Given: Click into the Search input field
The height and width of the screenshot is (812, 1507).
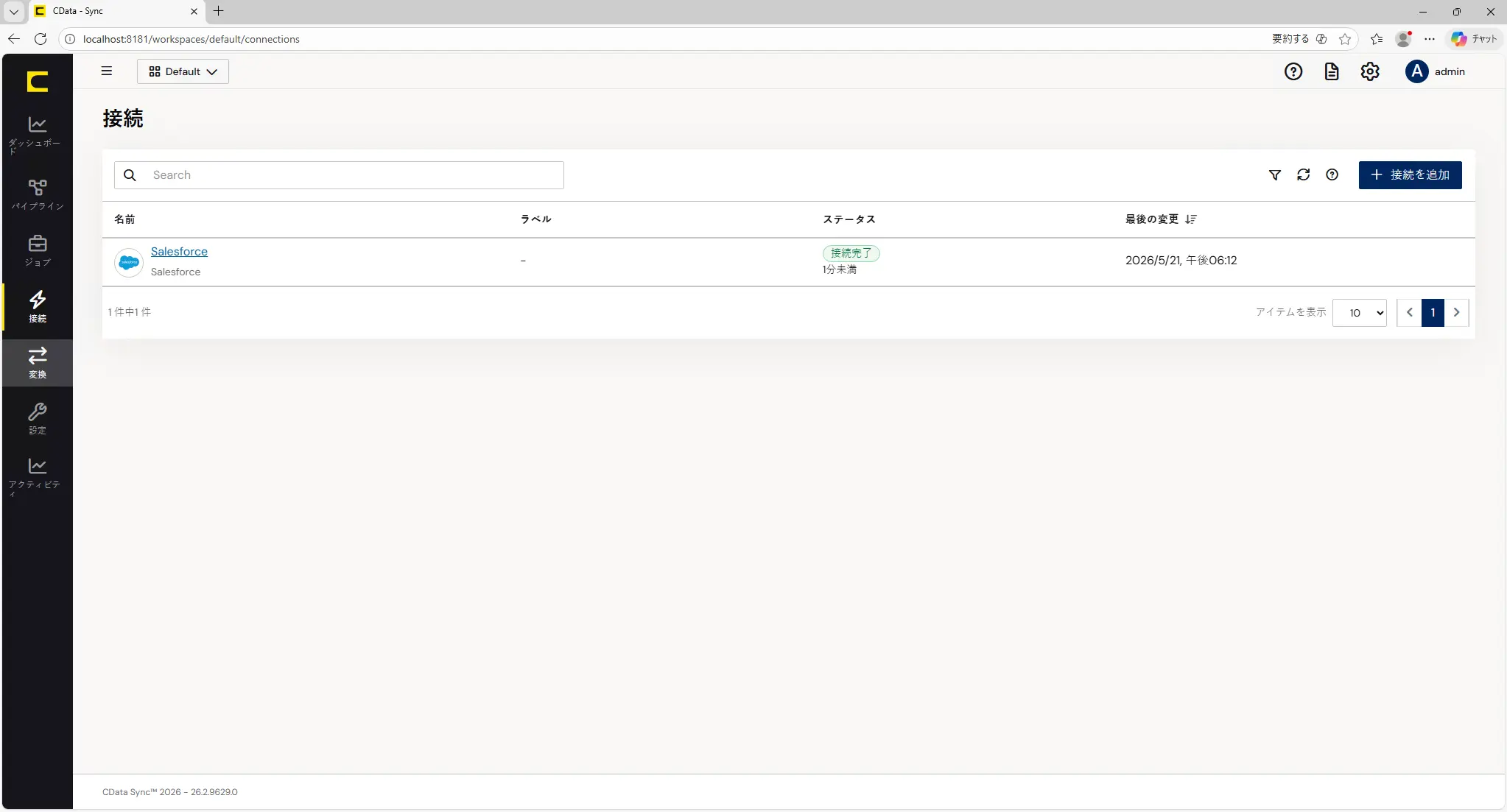Looking at the screenshot, I should point(339,175).
